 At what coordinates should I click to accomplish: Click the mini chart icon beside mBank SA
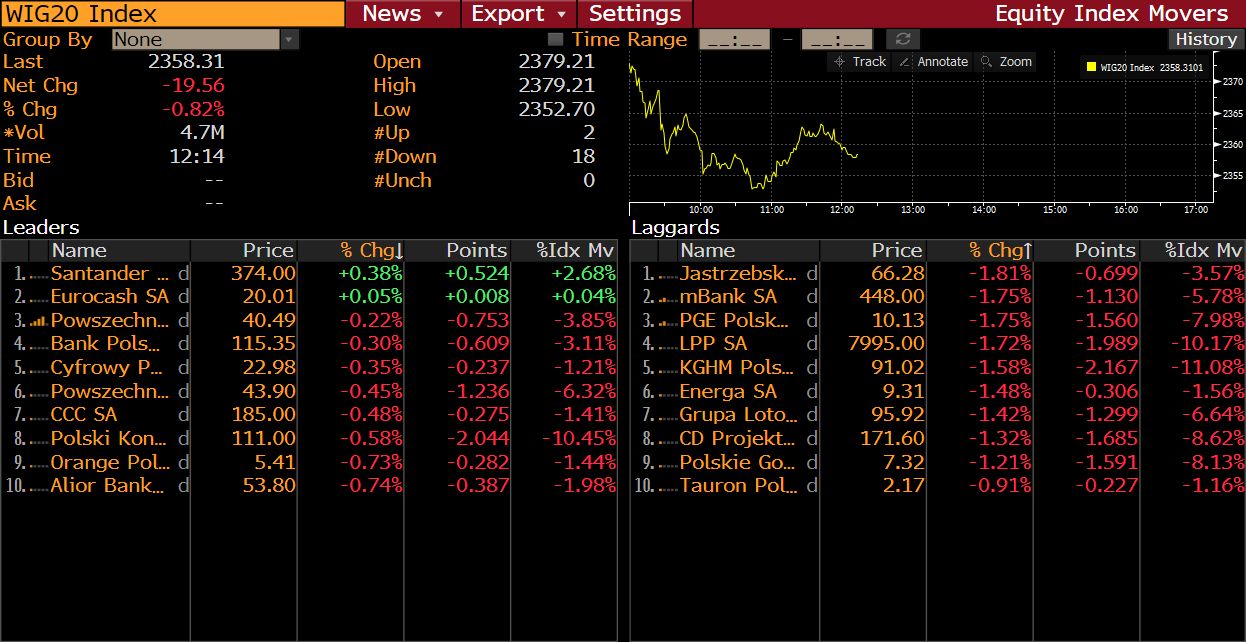667,297
